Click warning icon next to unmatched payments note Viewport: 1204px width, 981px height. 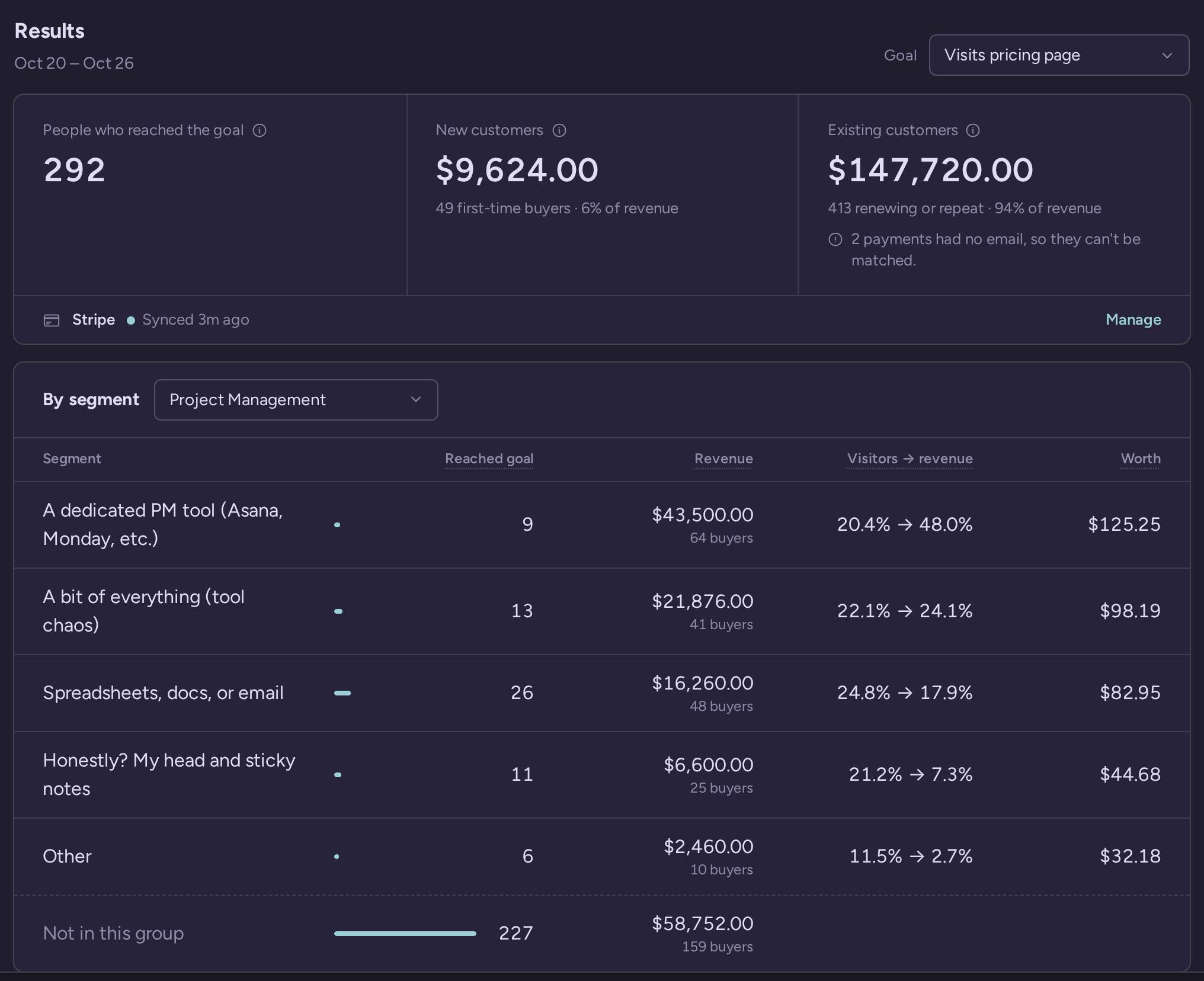pos(835,239)
